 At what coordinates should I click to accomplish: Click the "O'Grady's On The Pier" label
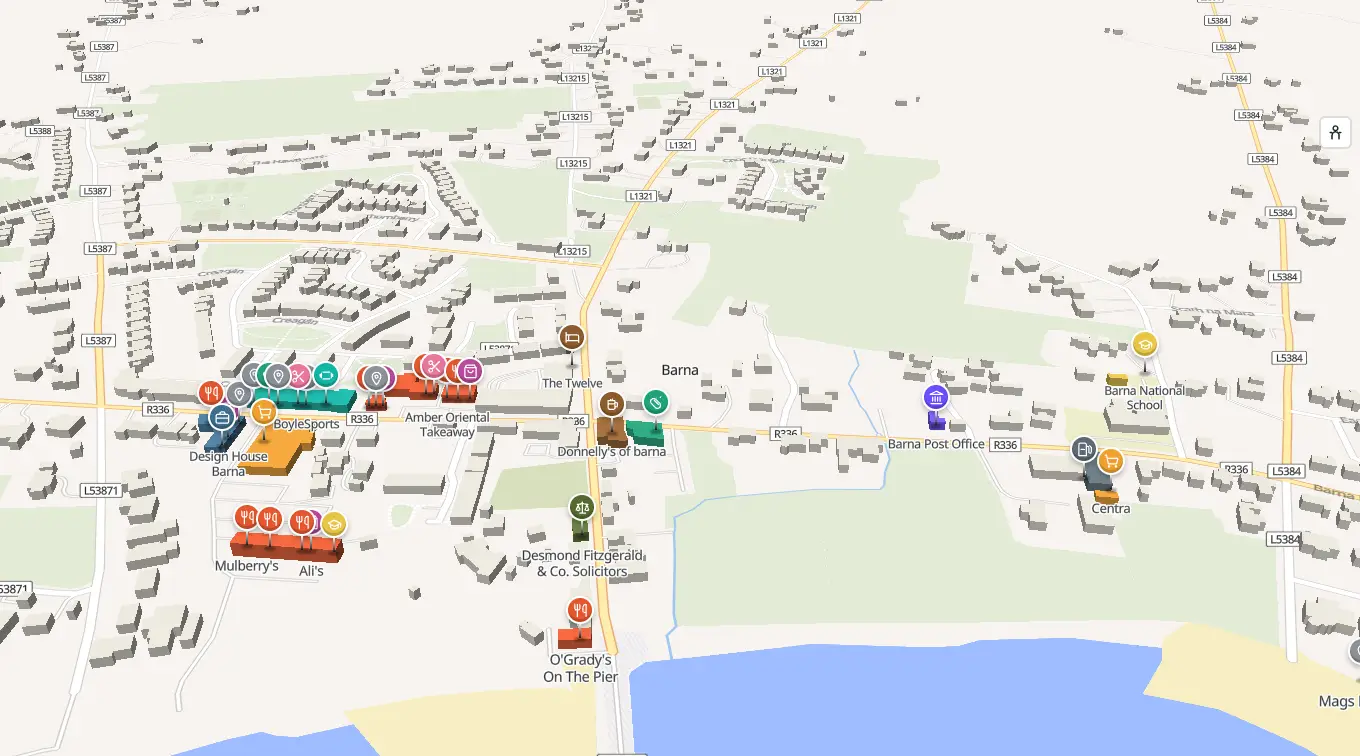point(580,669)
